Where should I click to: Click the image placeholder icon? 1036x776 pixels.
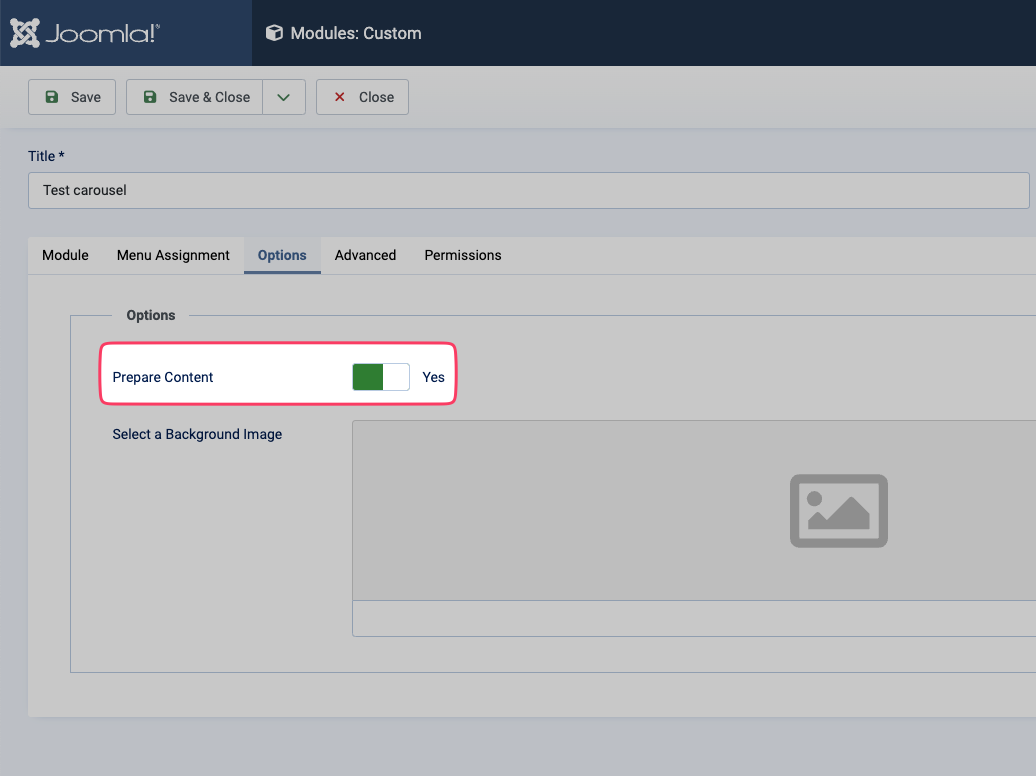pyautogui.click(x=838, y=510)
